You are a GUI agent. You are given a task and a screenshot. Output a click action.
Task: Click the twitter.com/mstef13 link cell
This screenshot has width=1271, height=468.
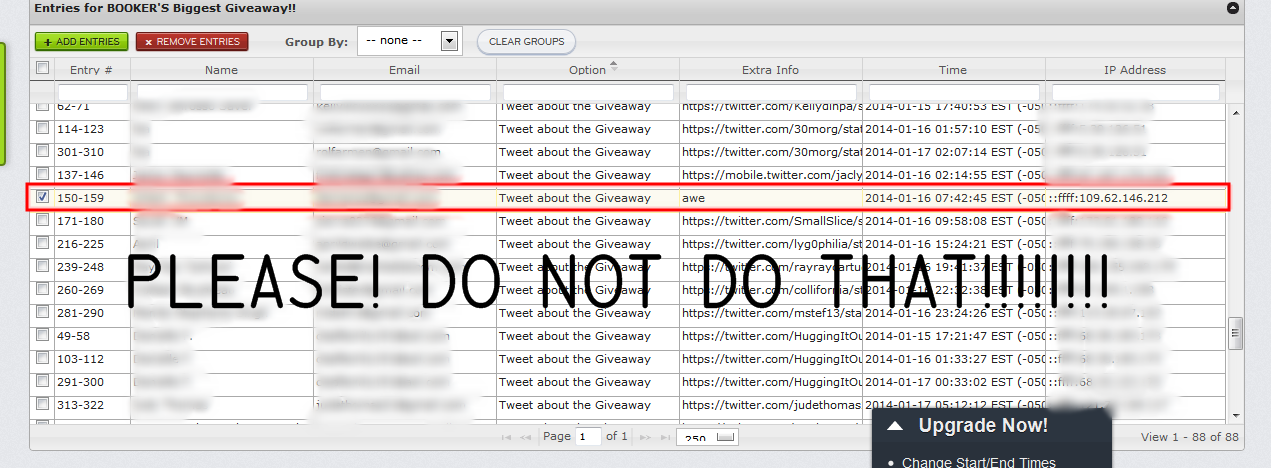click(x=771, y=312)
